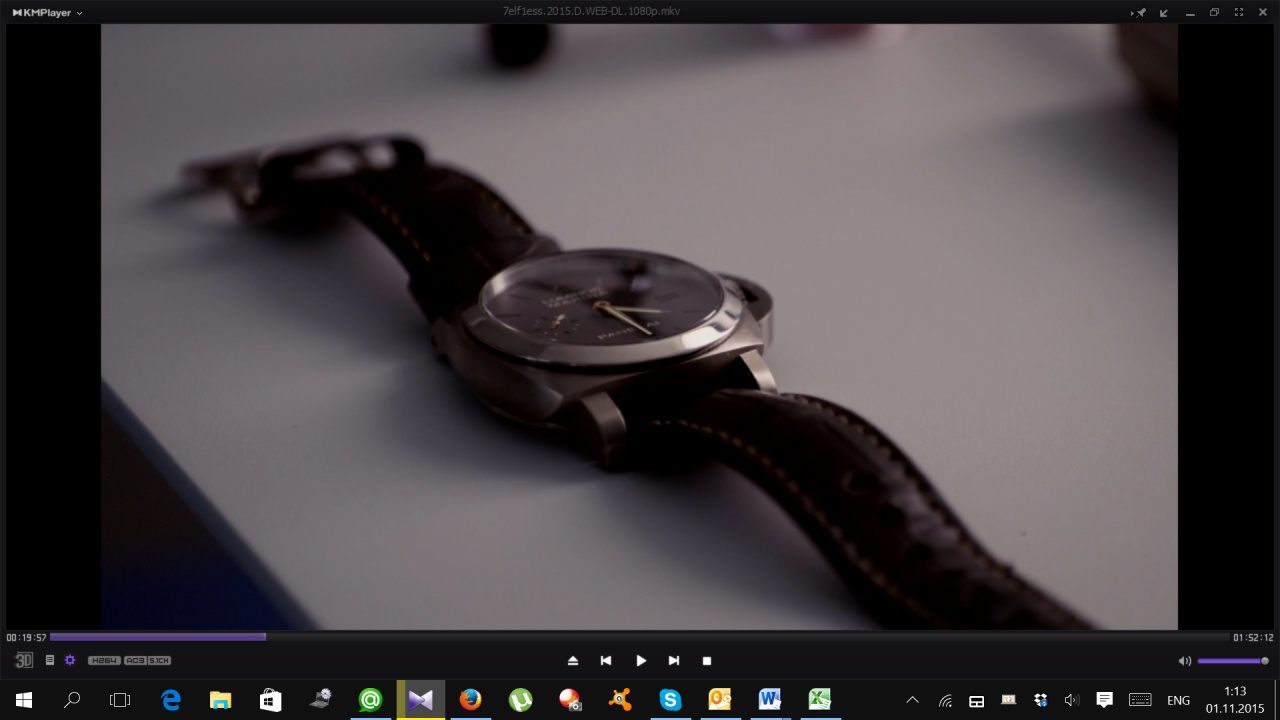Mute the player volume speaker icon
The image size is (1280, 720).
tap(1184, 661)
